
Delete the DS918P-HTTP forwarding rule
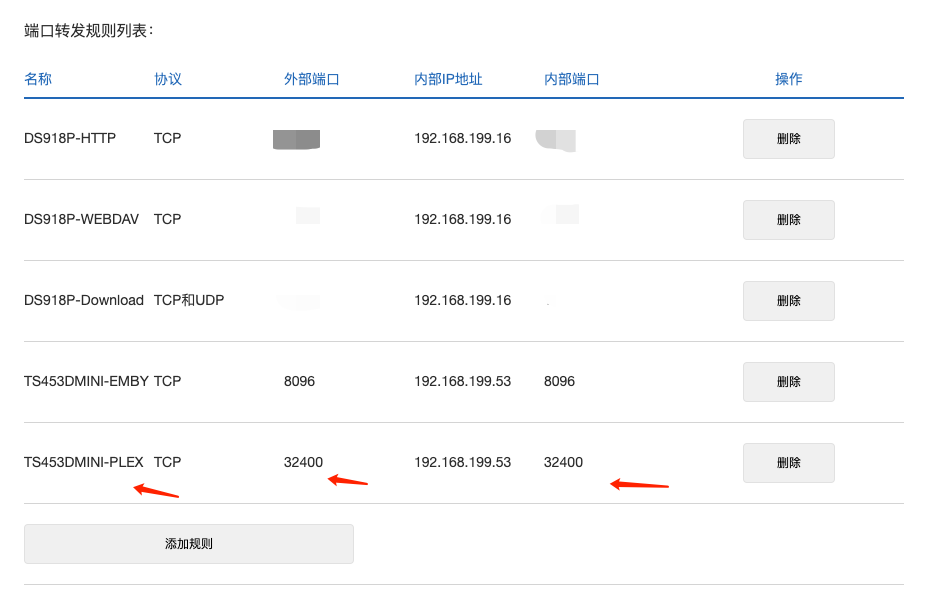(x=788, y=139)
